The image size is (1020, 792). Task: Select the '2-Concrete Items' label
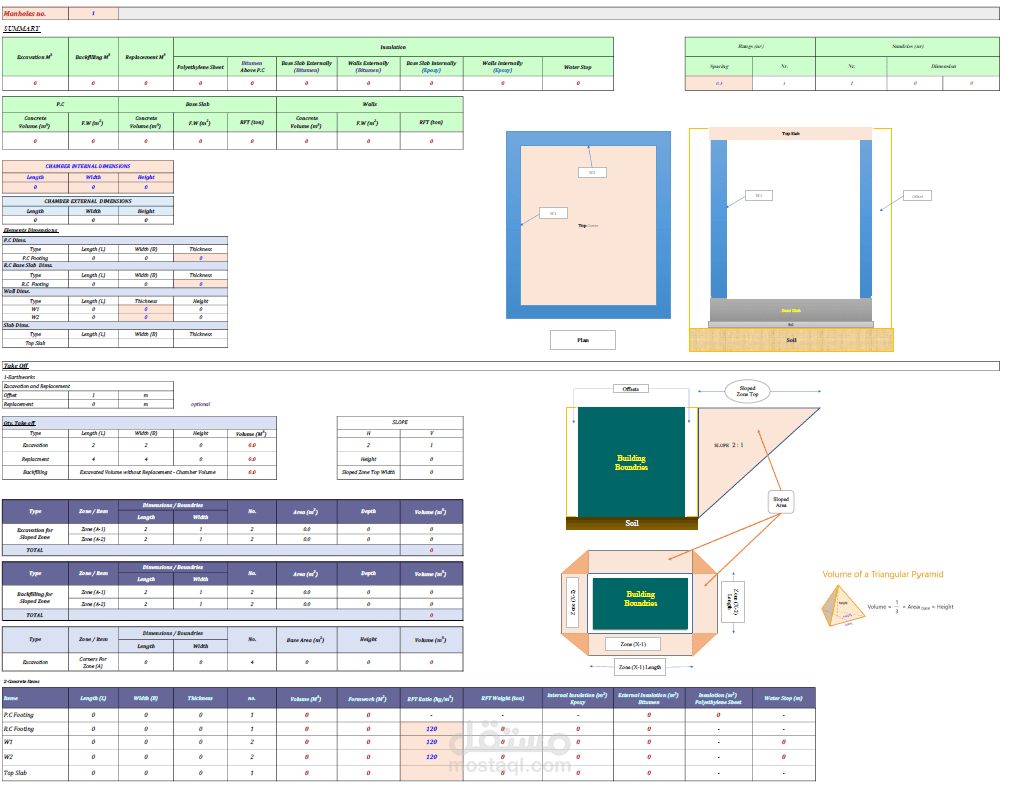tap(21, 681)
